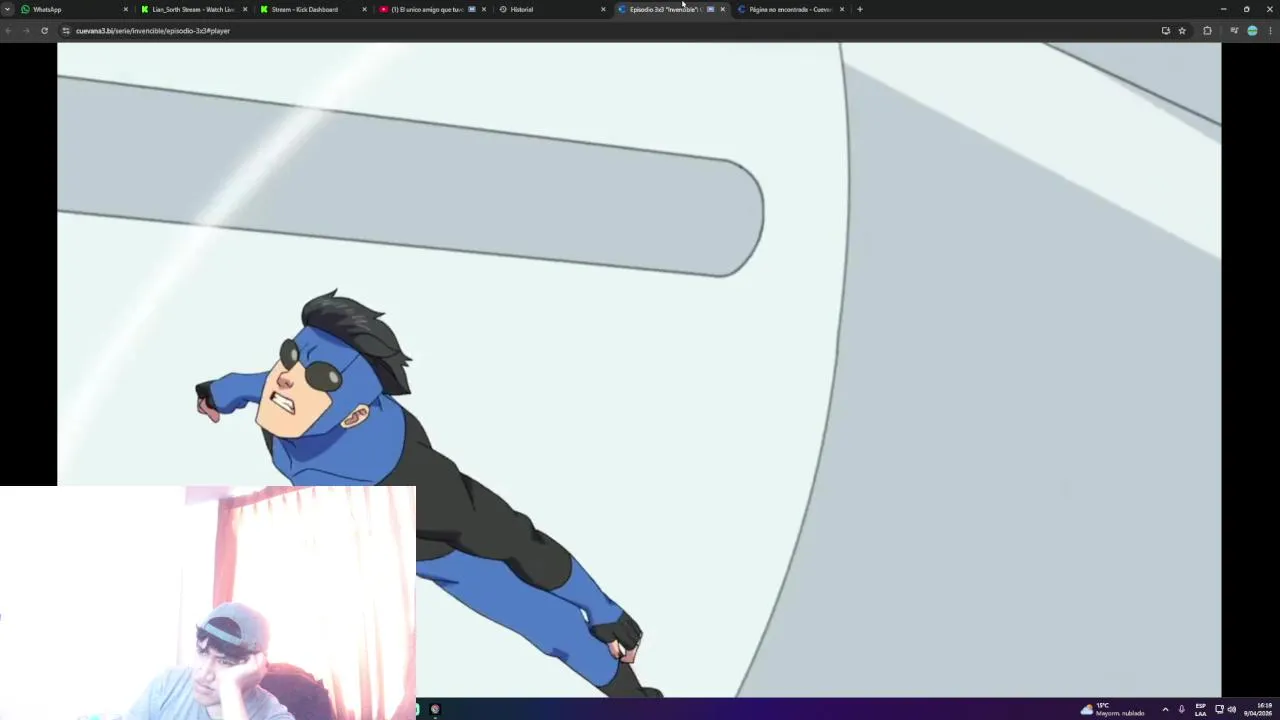Close the Episodio 3x3 tab

pyautogui.click(x=723, y=9)
